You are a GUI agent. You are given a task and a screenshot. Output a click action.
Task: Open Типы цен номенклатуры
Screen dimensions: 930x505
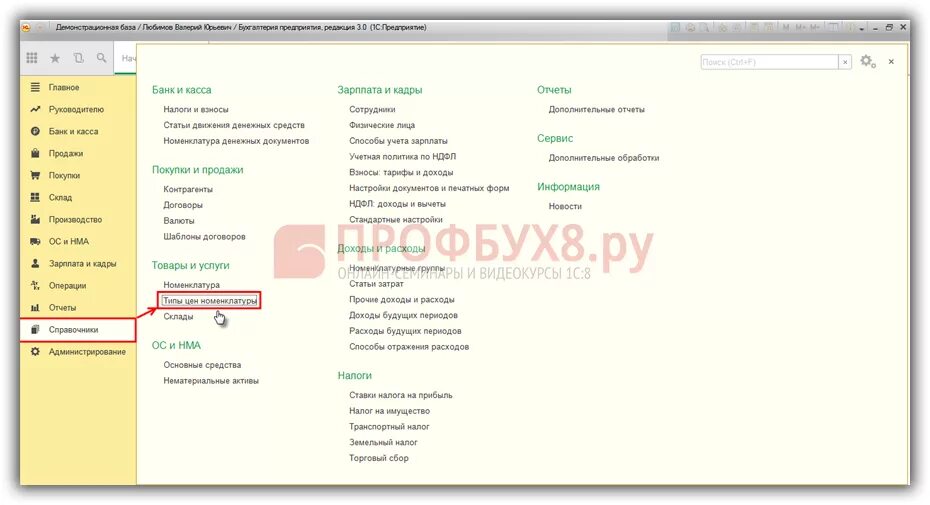210,301
